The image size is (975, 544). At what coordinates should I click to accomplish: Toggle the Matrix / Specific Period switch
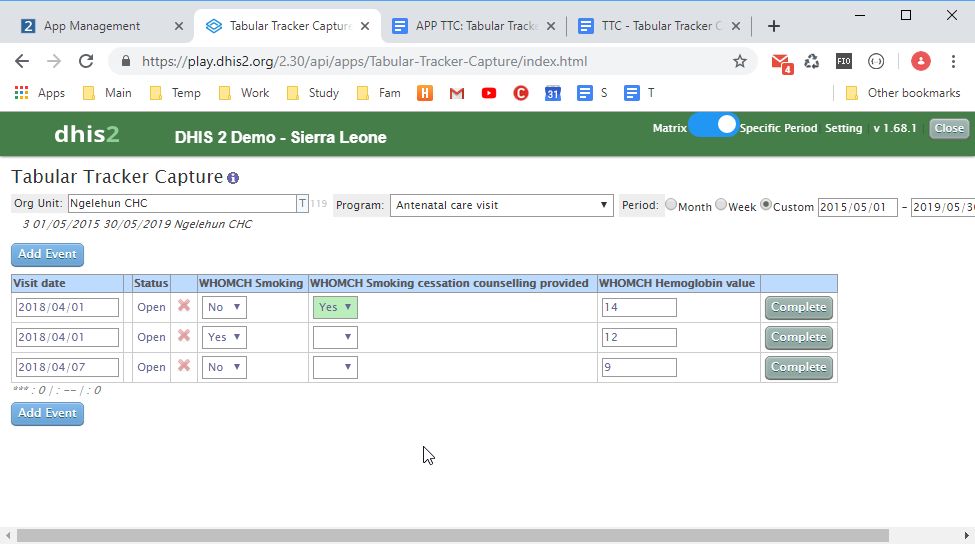[713, 126]
